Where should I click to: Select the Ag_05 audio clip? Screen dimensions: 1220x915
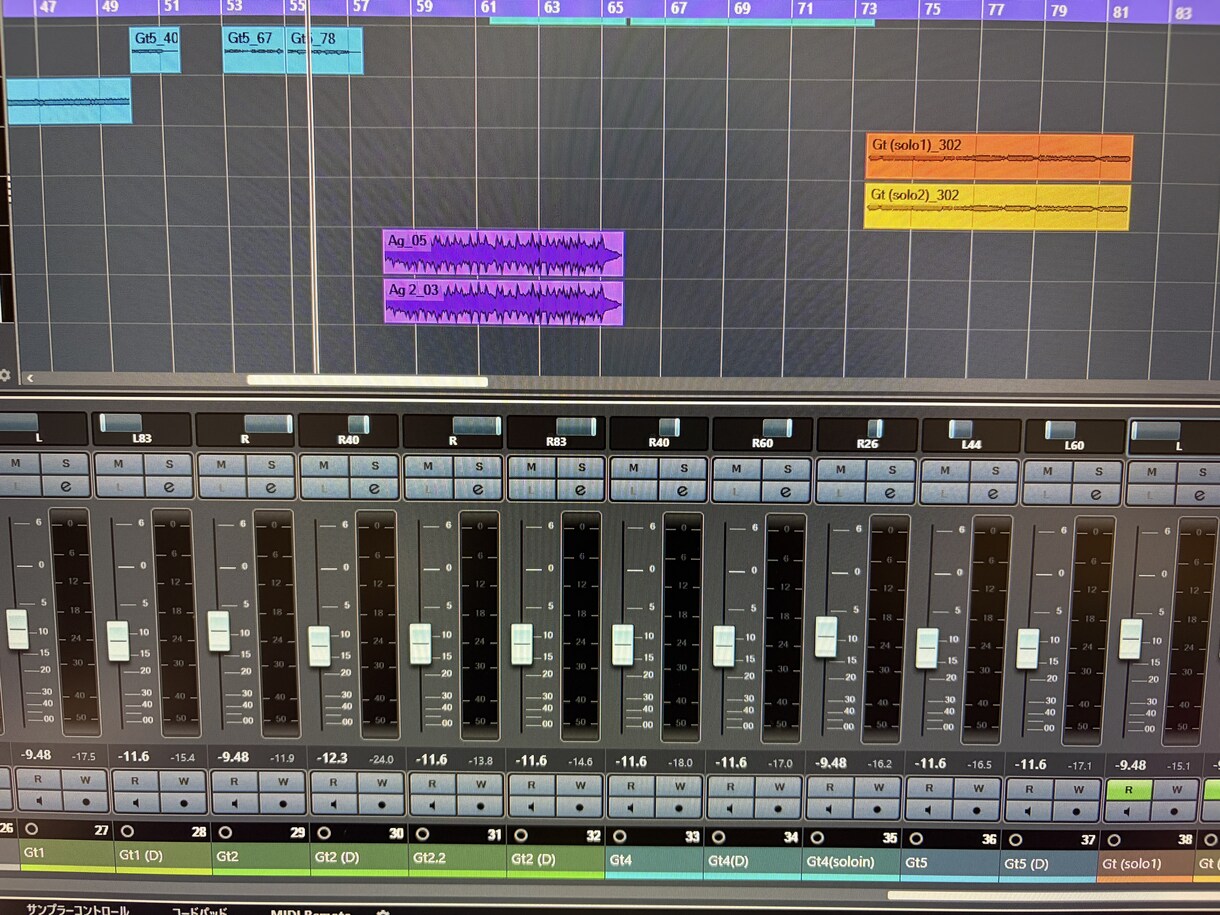503,253
